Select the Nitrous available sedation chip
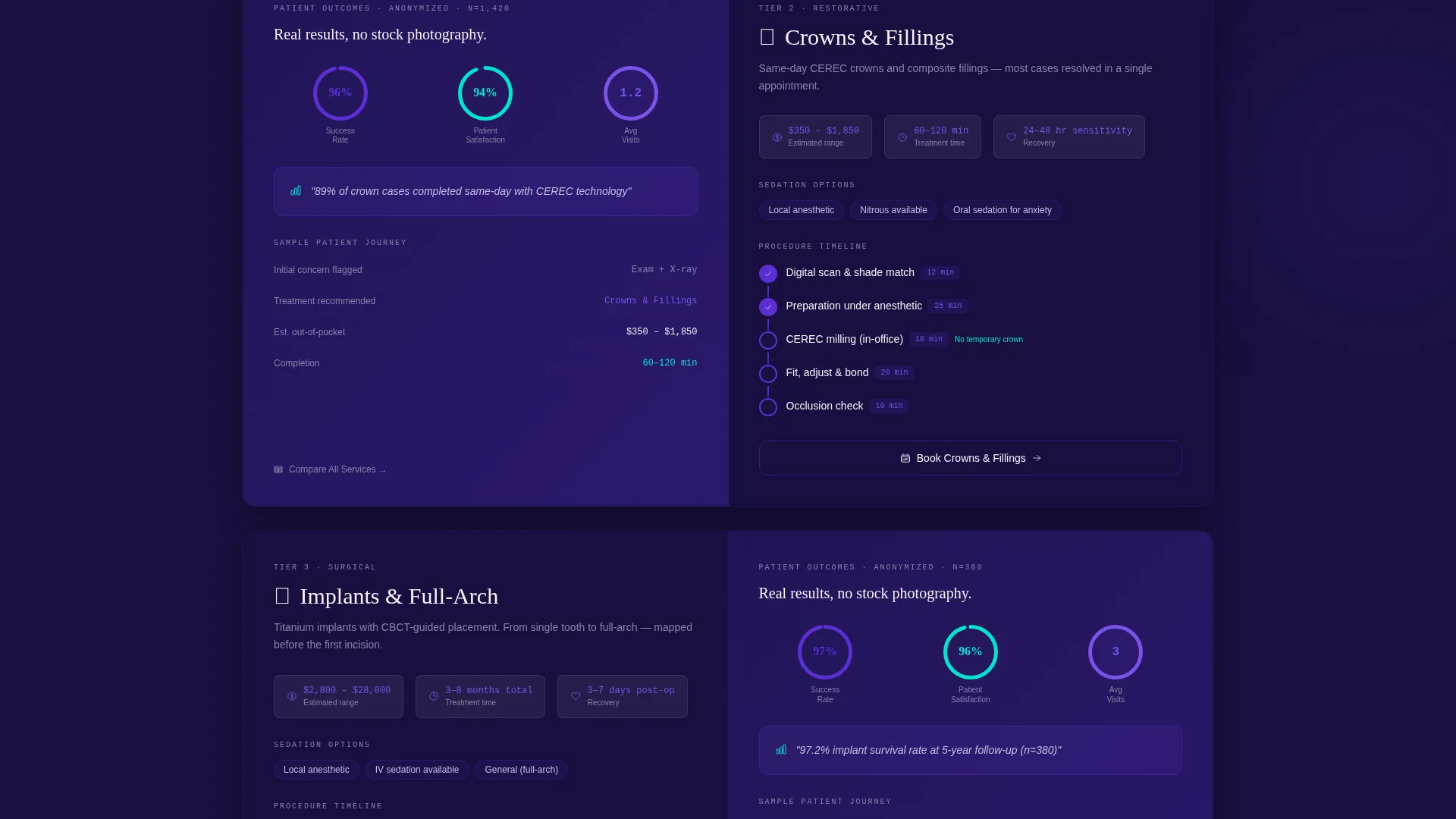The image size is (1456, 819). pyautogui.click(x=893, y=210)
